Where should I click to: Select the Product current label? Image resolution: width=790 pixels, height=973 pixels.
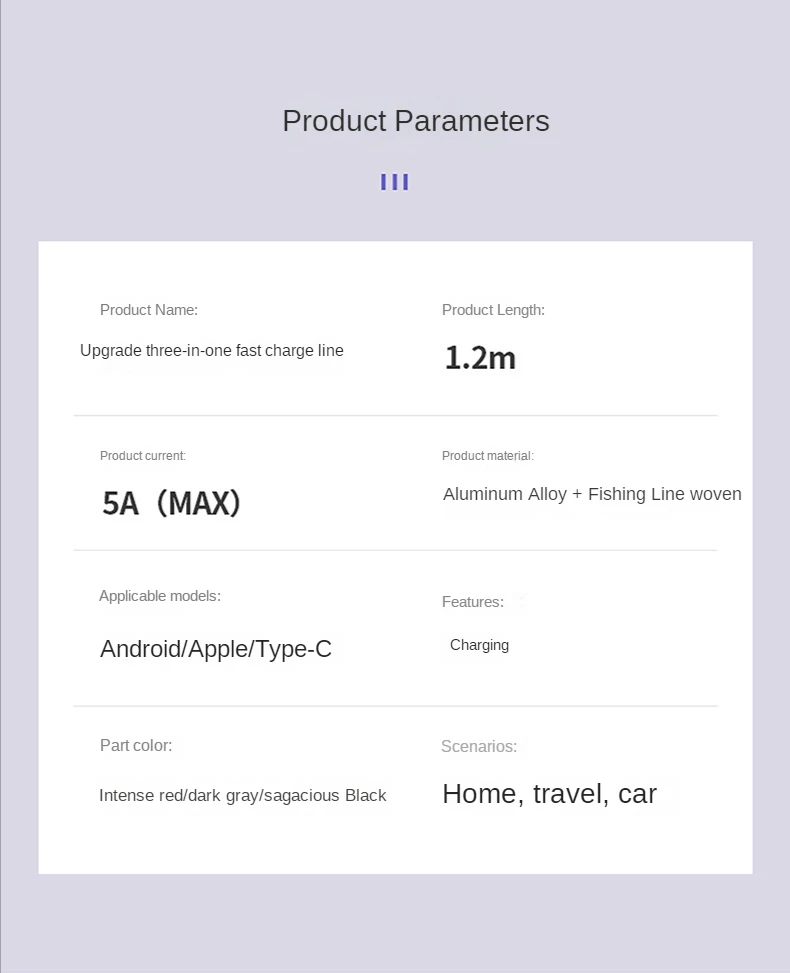point(143,456)
